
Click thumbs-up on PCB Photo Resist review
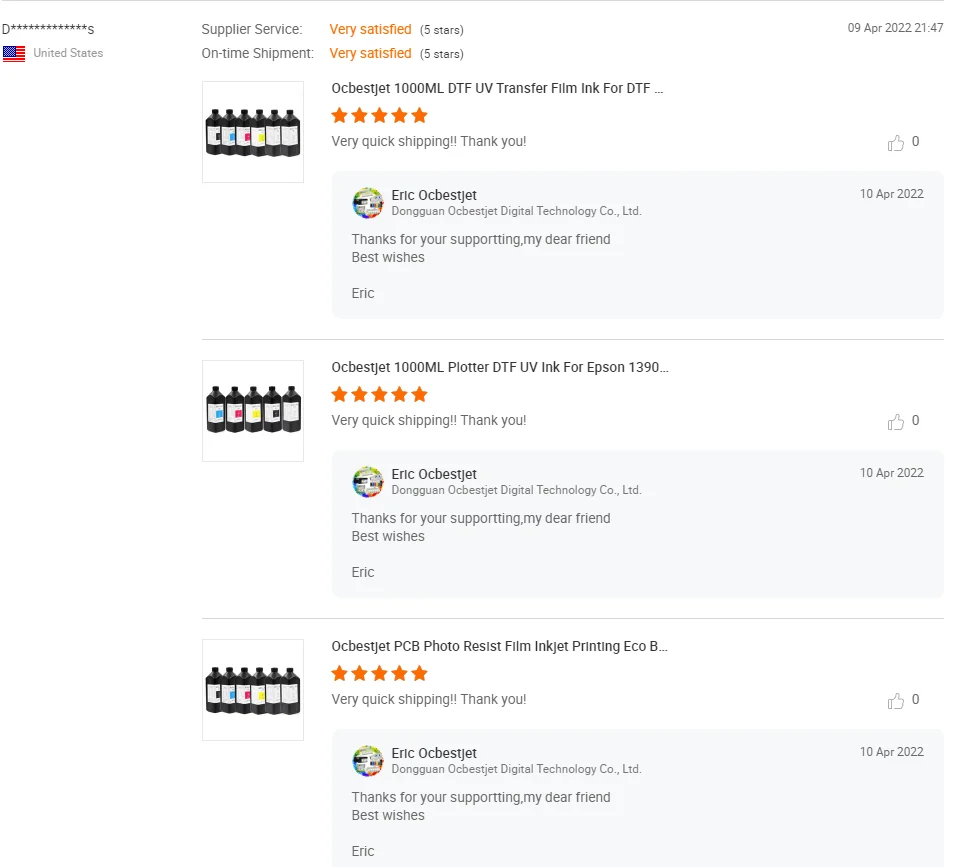pyautogui.click(x=896, y=701)
